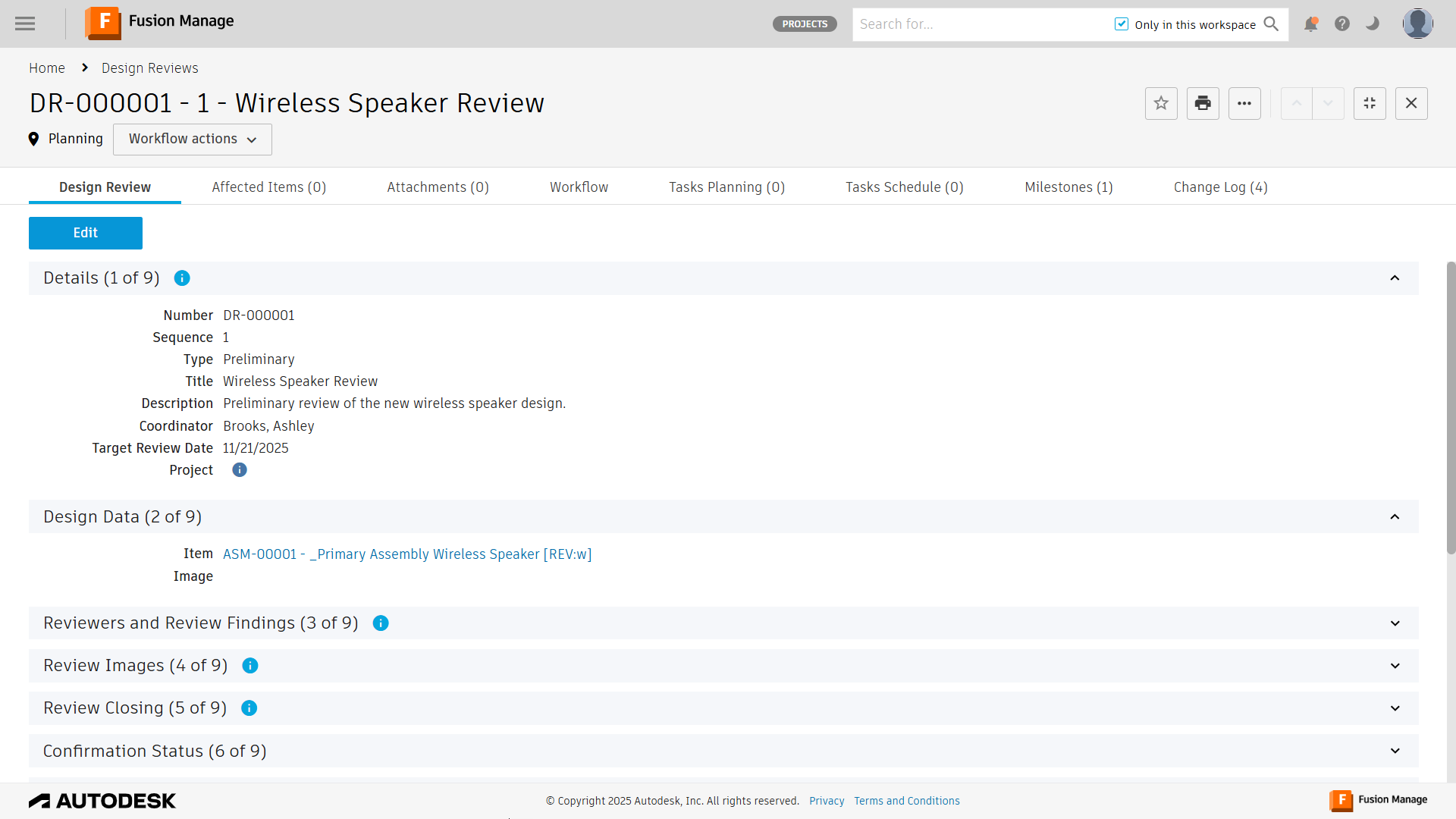Print the design review record
Viewport: 1456px width, 819px height.
(1202, 103)
